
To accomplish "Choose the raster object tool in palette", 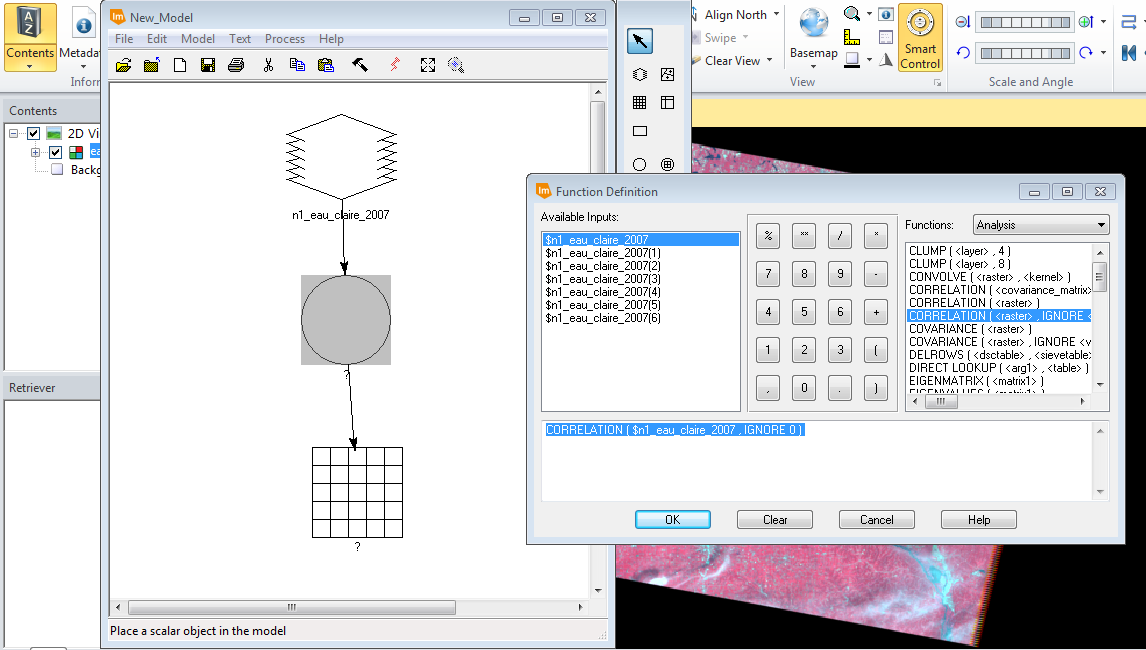I will (640, 75).
